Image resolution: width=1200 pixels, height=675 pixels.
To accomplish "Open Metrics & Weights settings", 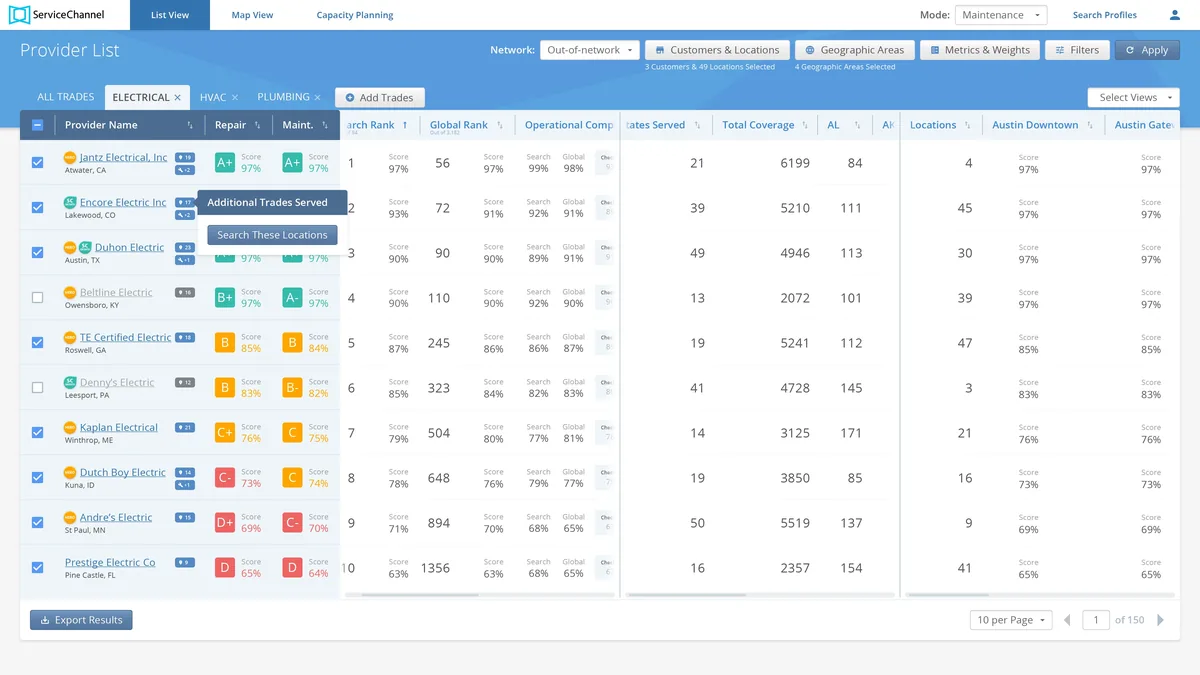I will coord(980,50).
